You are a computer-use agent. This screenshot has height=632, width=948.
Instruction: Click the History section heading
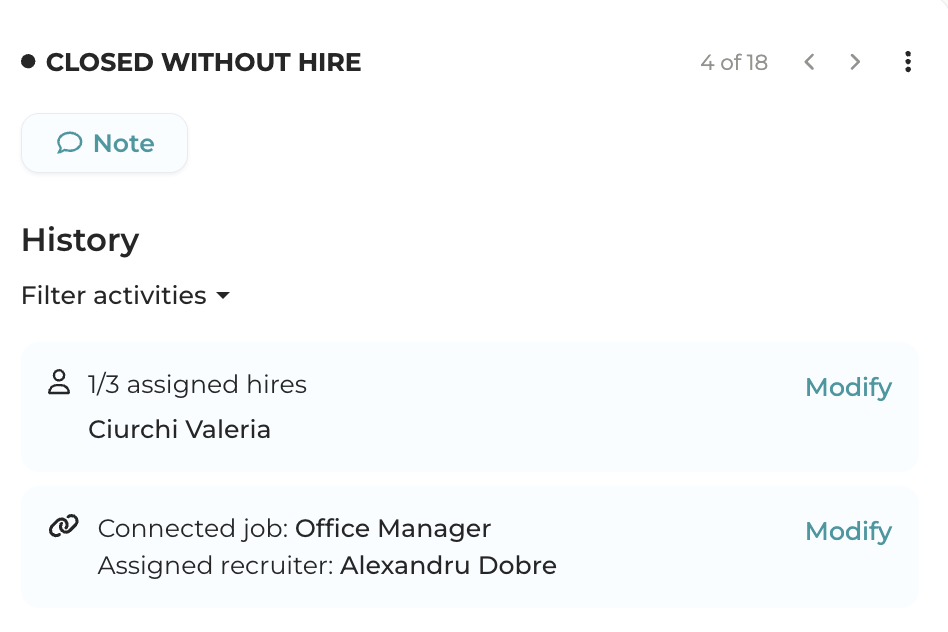(x=80, y=240)
